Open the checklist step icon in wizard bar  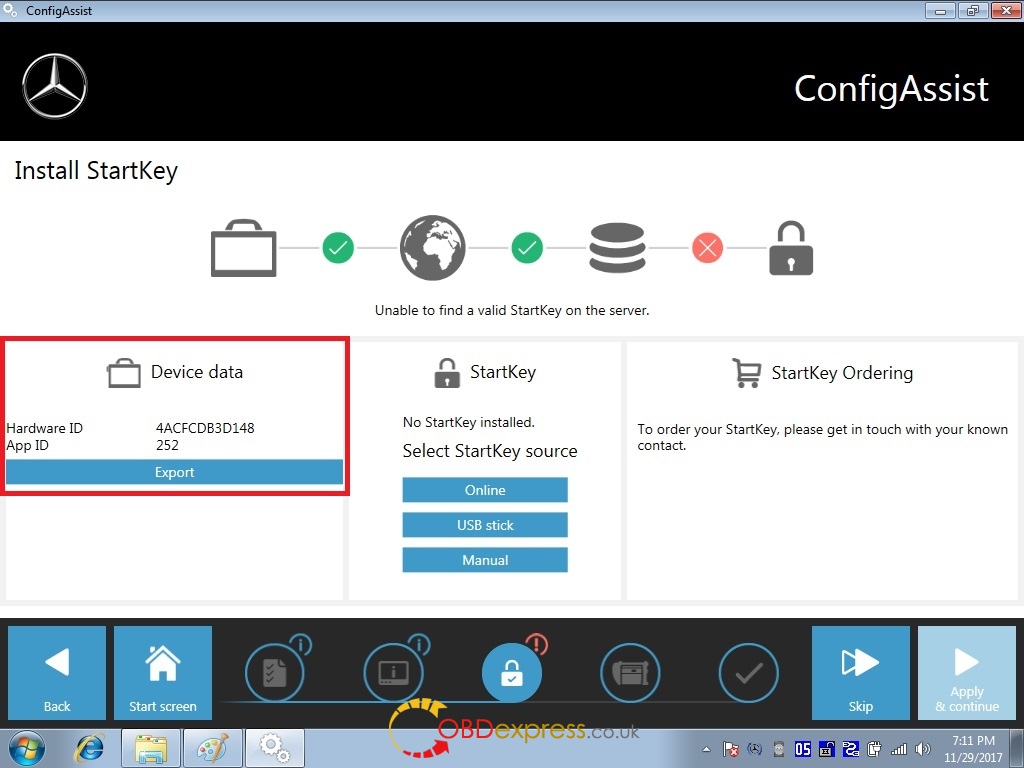[x=275, y=673]
